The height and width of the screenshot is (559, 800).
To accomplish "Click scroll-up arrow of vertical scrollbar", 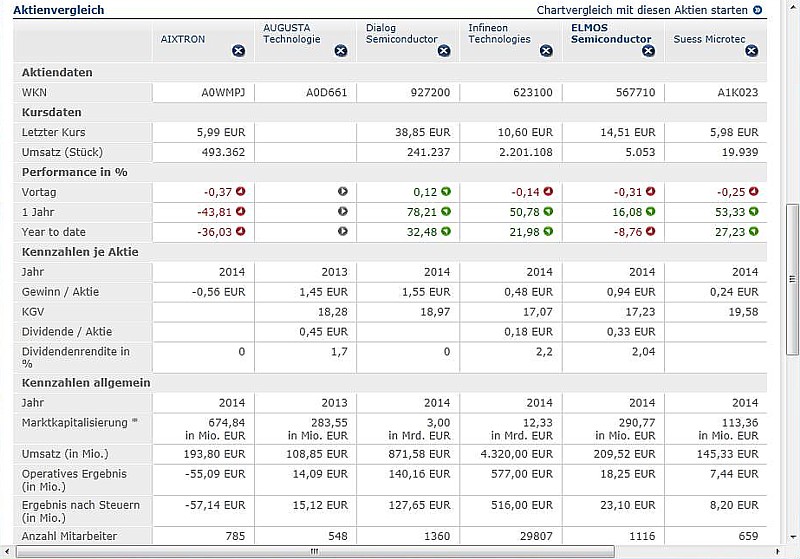I will [x=792, y=6].
